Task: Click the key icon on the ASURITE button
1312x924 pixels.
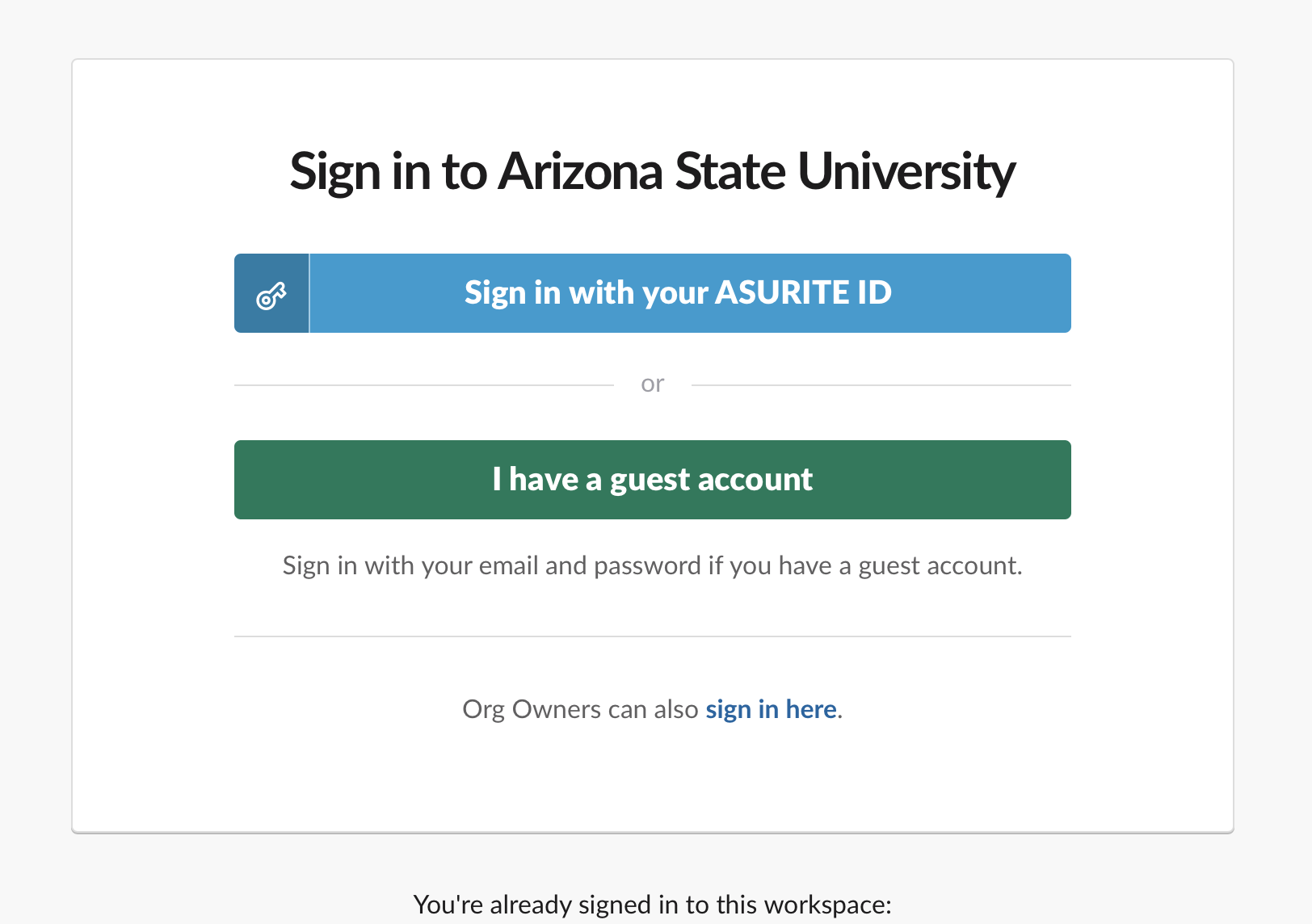Action: coord(271,296)
